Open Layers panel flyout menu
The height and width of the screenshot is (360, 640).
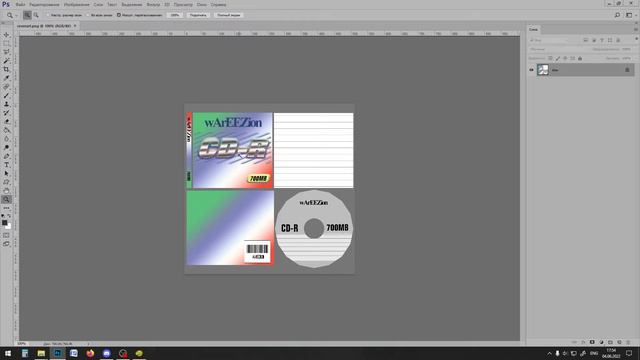tap(636, 29)
